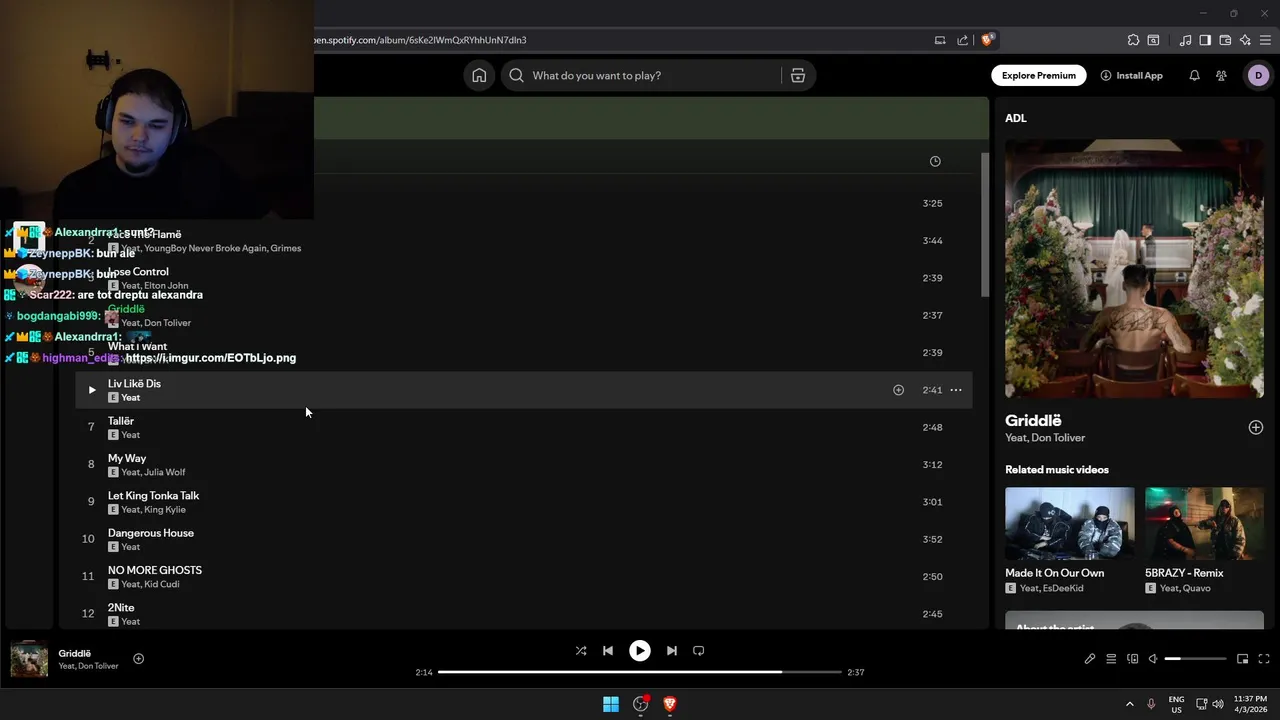Open more options for Liv Likë Dis
The image size is (1280, 720).
pyautogui.click(x=956, y=390)
